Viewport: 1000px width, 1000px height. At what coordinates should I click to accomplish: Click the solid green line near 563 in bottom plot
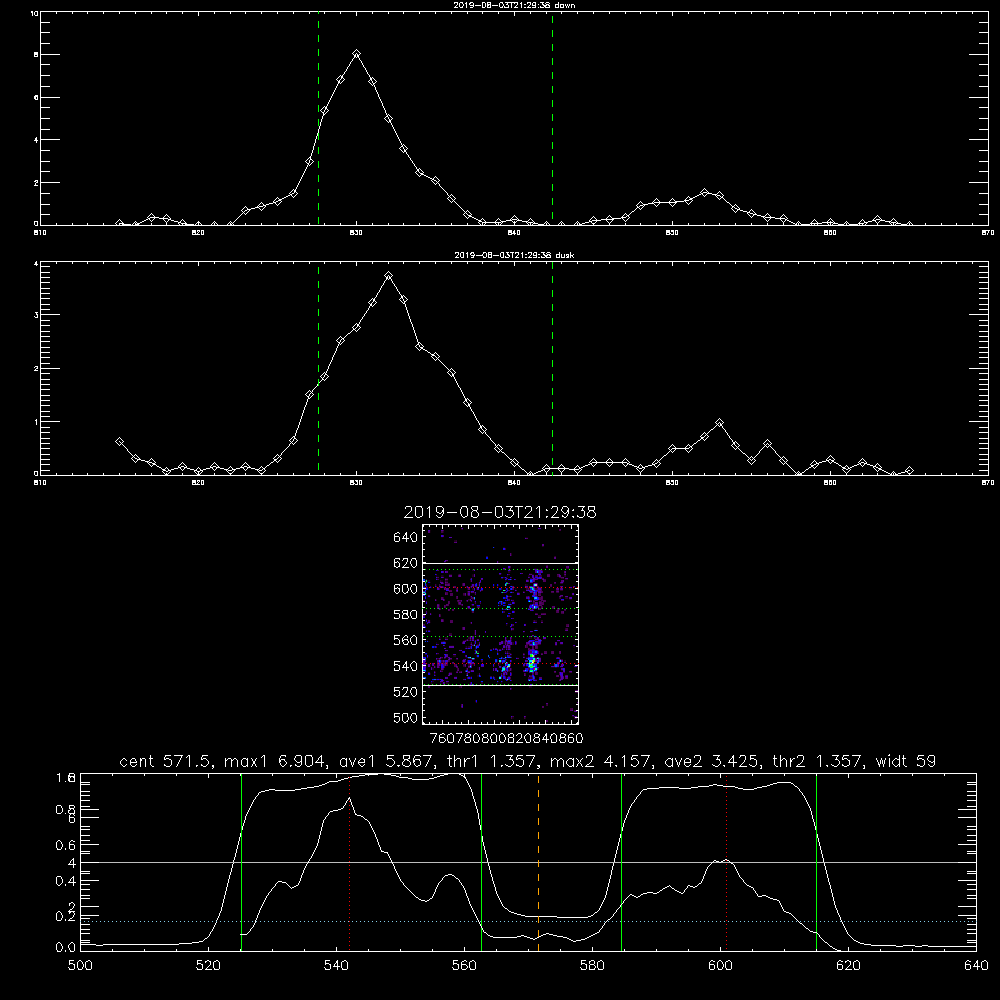pyautogui.click(x=482, y=862)
